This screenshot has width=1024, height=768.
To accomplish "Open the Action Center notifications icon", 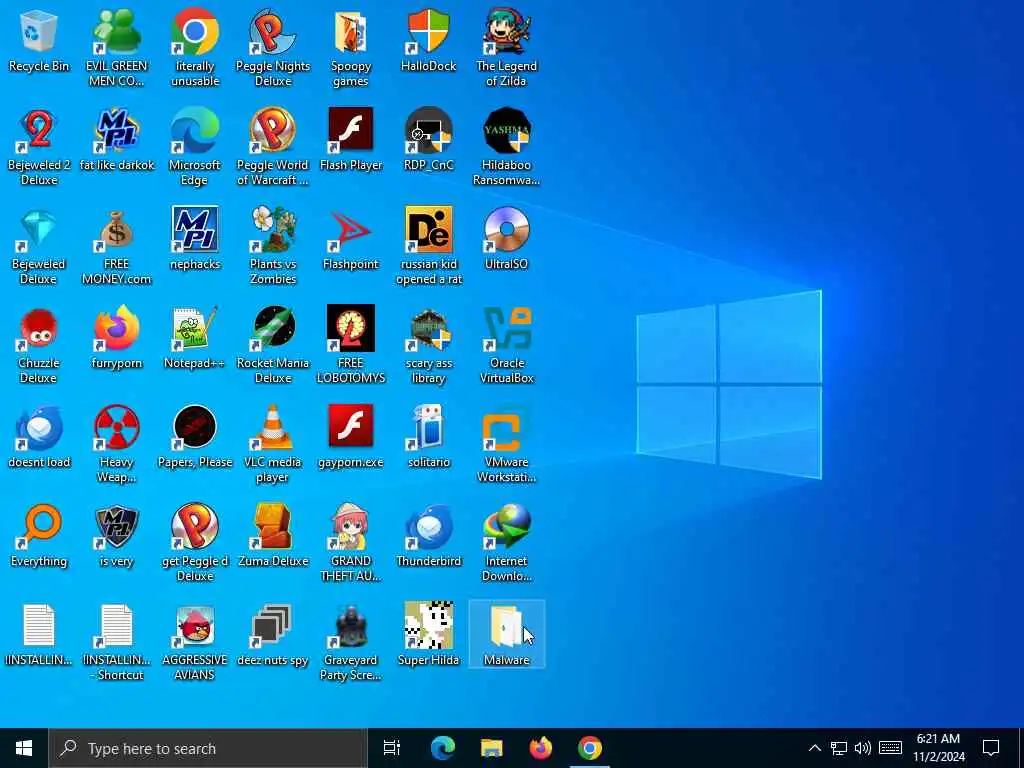I will (991, 748).
